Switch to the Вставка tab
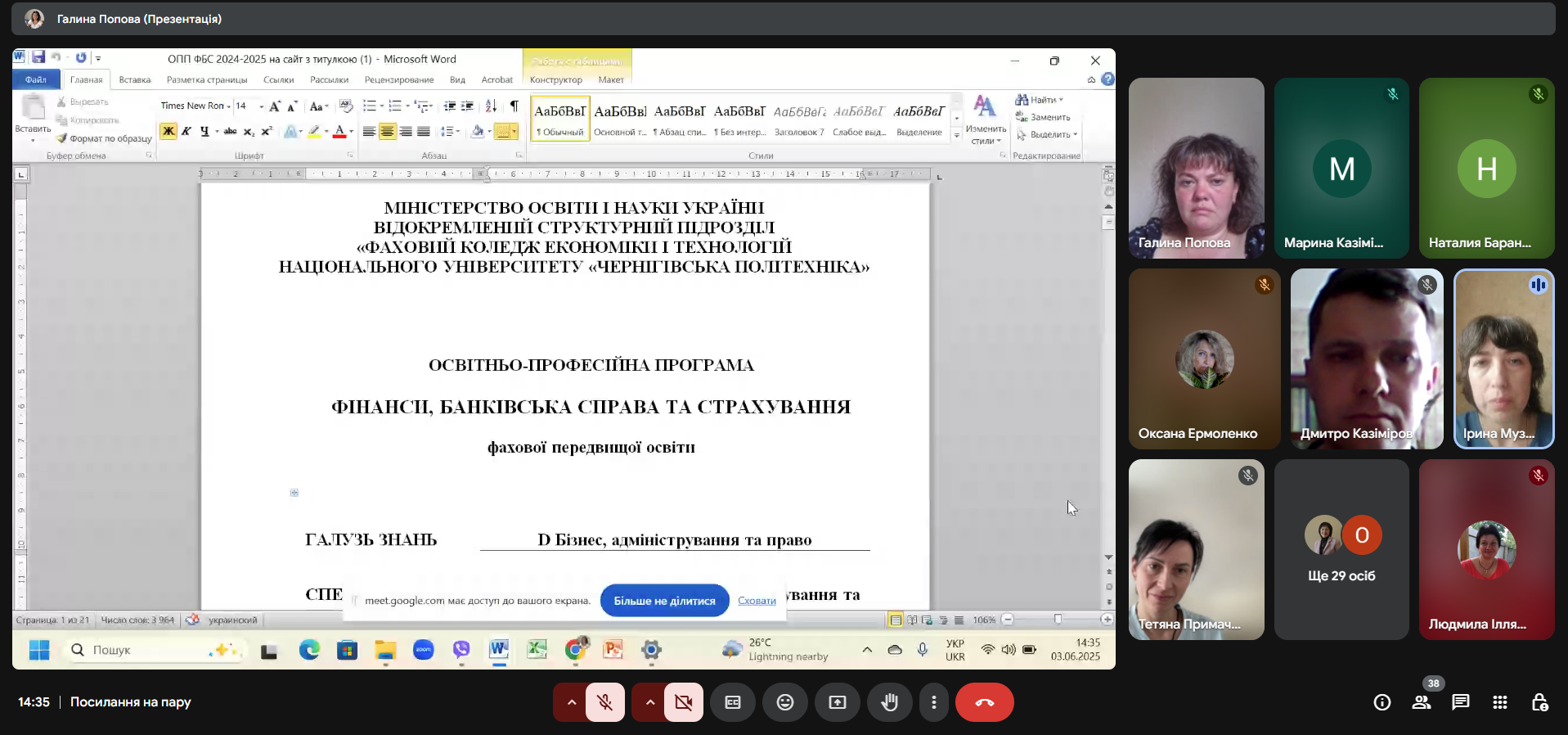This screenshot has width=1568, height=735. (x=135, y=79)
